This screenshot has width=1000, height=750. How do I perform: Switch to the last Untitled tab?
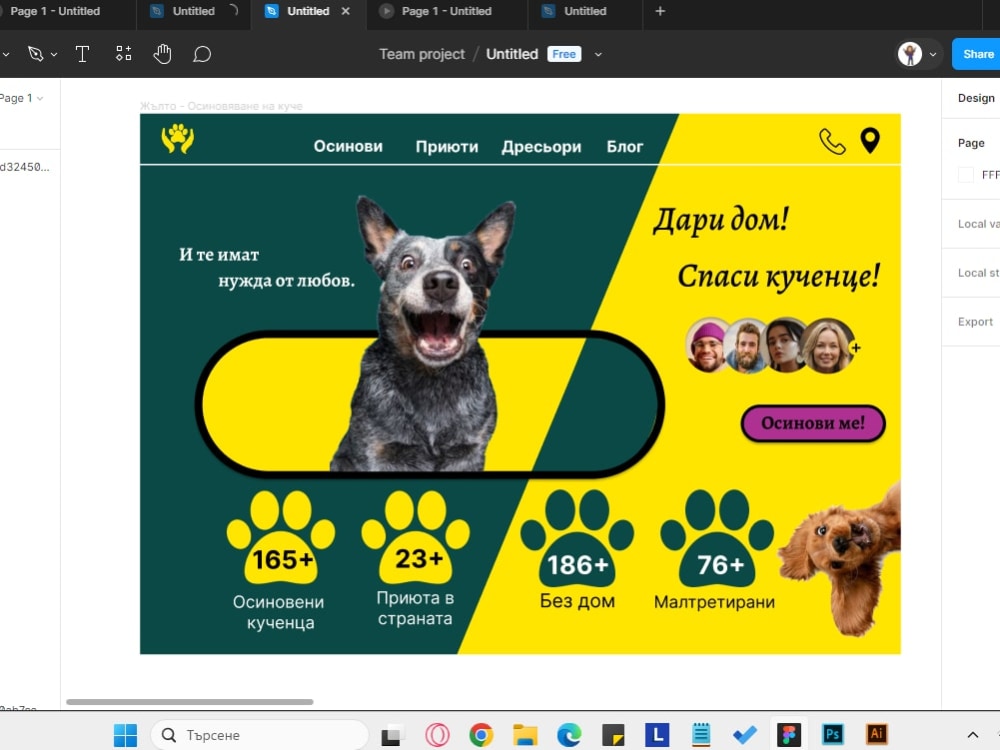(585, 11)
